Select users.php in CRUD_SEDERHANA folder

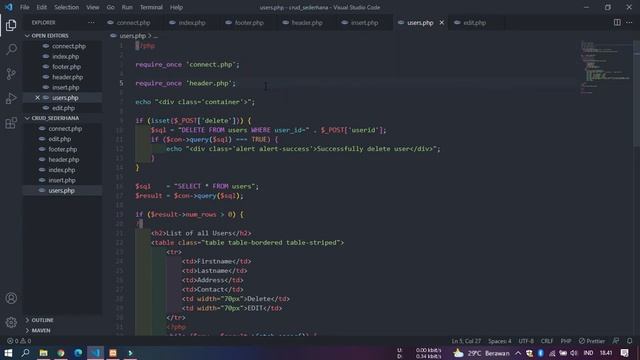tap(62, 191)
